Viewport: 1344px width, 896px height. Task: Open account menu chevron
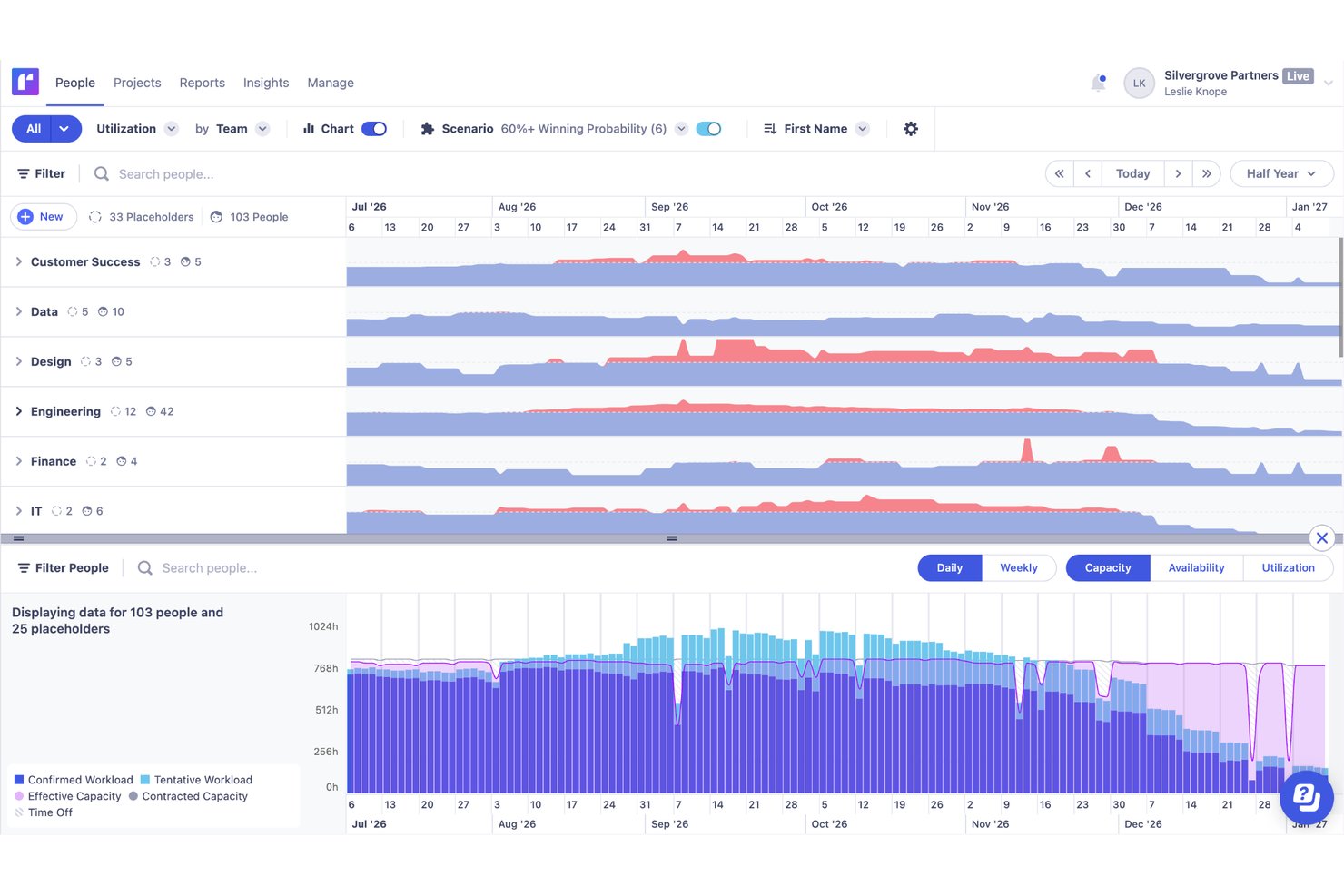(x=1328, y=83)
